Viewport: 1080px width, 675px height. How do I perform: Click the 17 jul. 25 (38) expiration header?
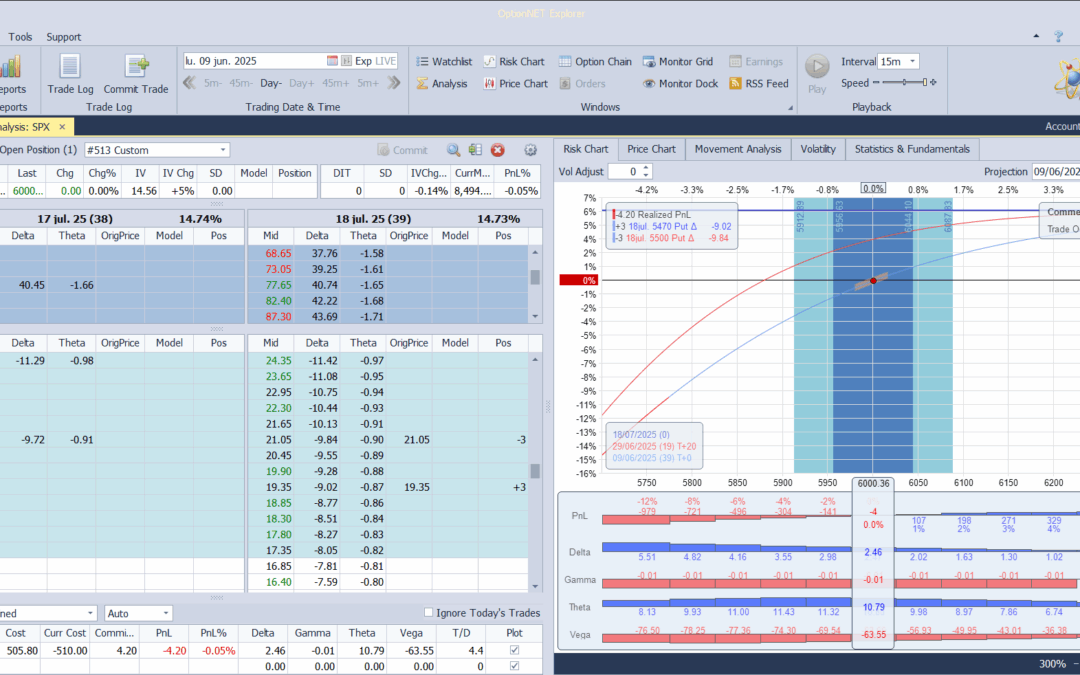point(123,219)
